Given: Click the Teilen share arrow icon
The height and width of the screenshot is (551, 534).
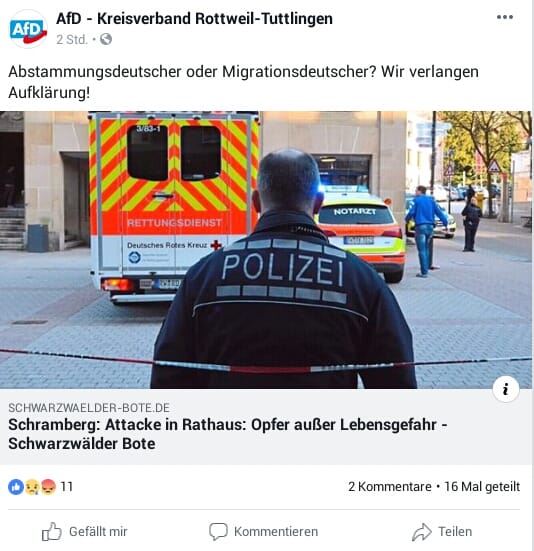Looking at the screenshot, I should point(422,532).
